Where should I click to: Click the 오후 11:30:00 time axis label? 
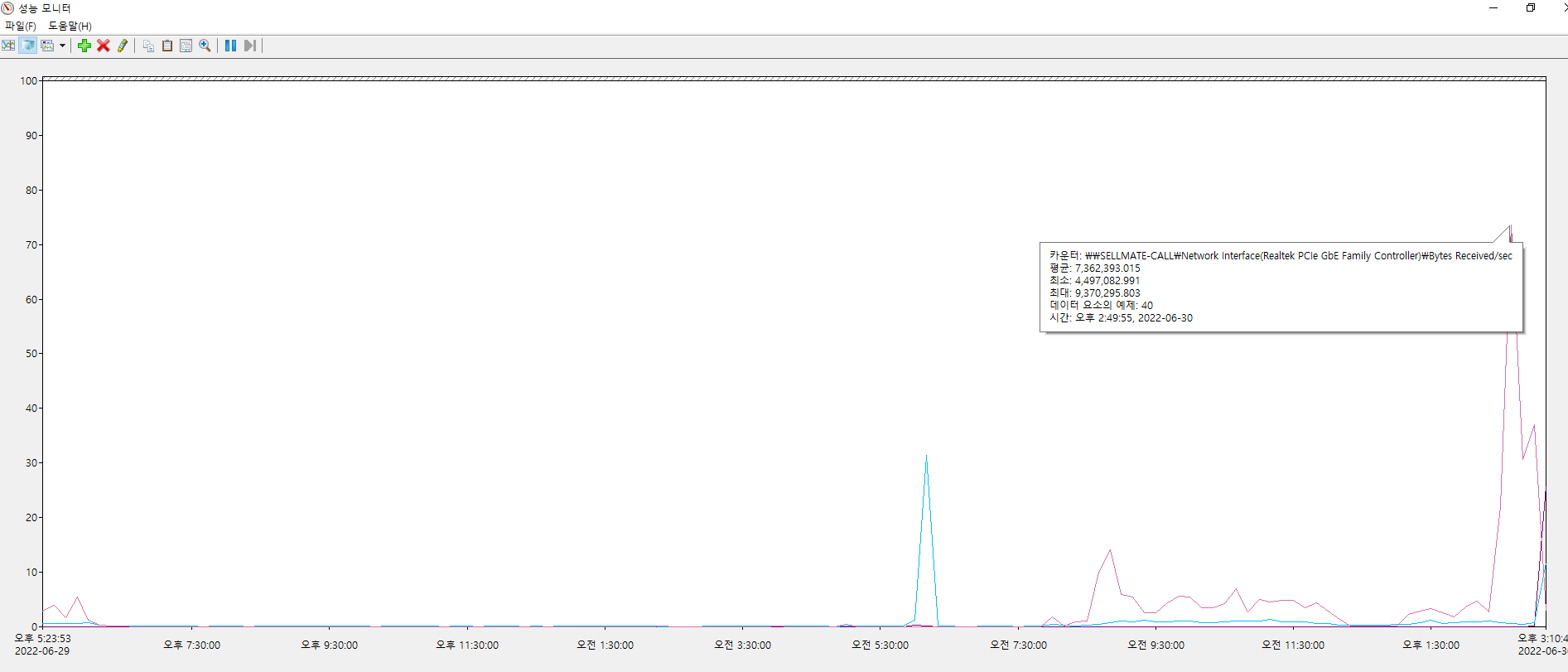(467, 645)
